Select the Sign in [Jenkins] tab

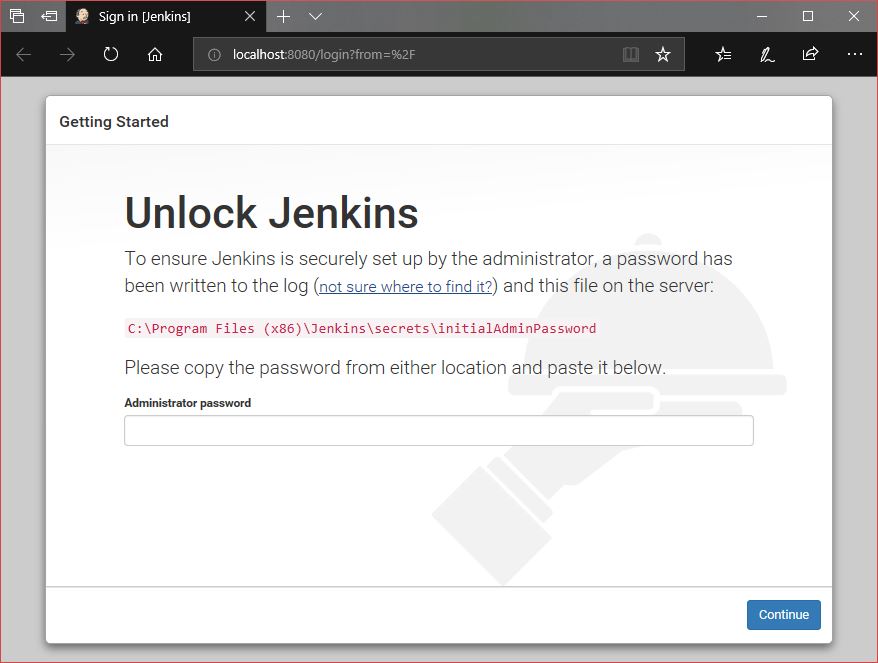tap(150, 17)
